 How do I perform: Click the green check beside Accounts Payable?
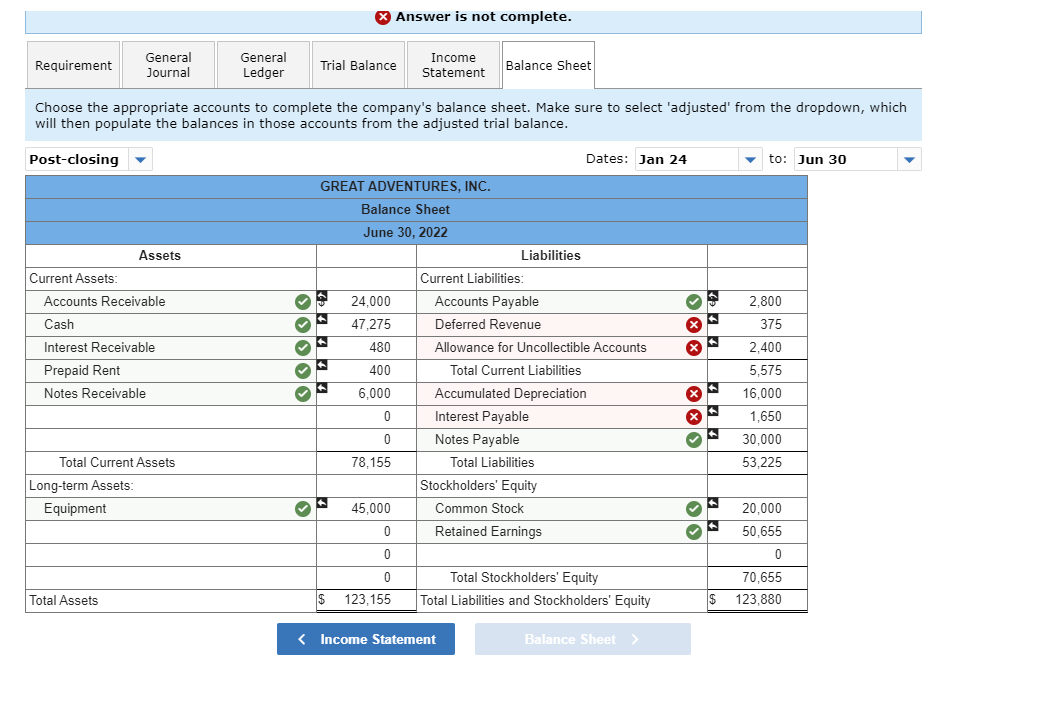tap(694, 302)
